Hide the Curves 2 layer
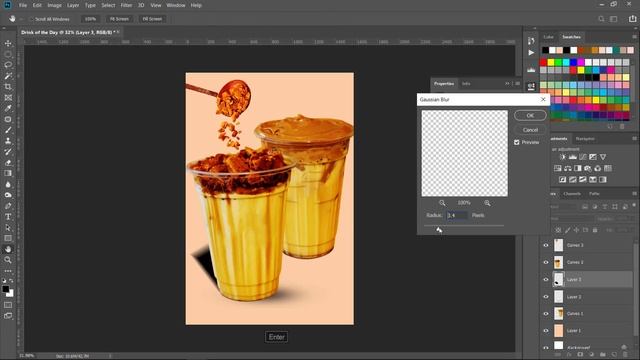The image size is (640, 360). (x=546, y=262)
